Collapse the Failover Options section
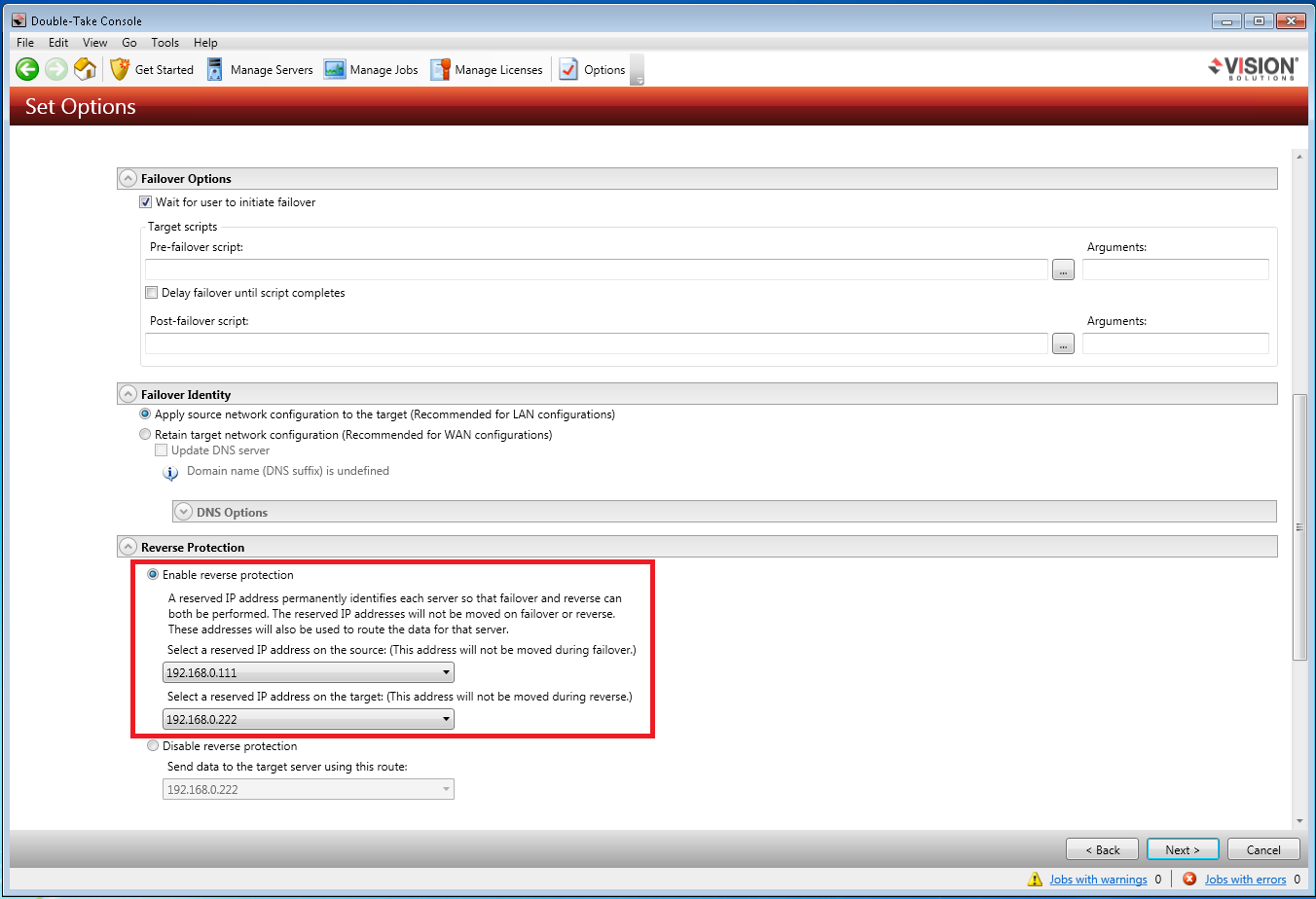The height and width of the screenshot is (899, 1316). coord(128,179)
